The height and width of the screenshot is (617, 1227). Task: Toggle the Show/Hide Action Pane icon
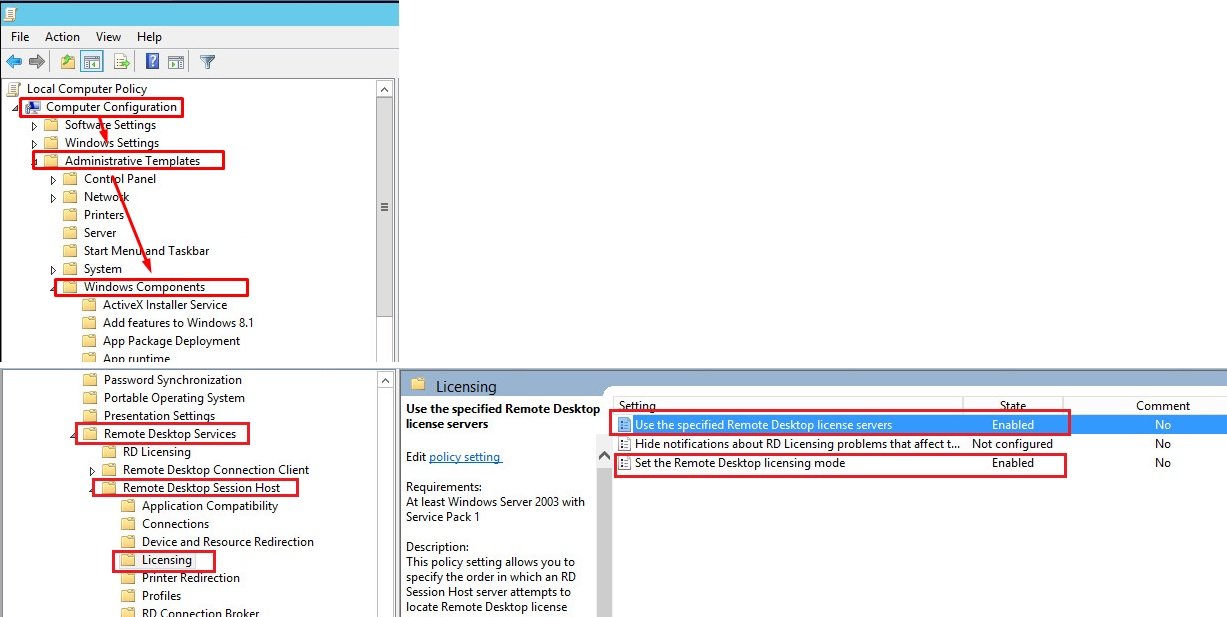pyautogui.click(x=176, y=62)
